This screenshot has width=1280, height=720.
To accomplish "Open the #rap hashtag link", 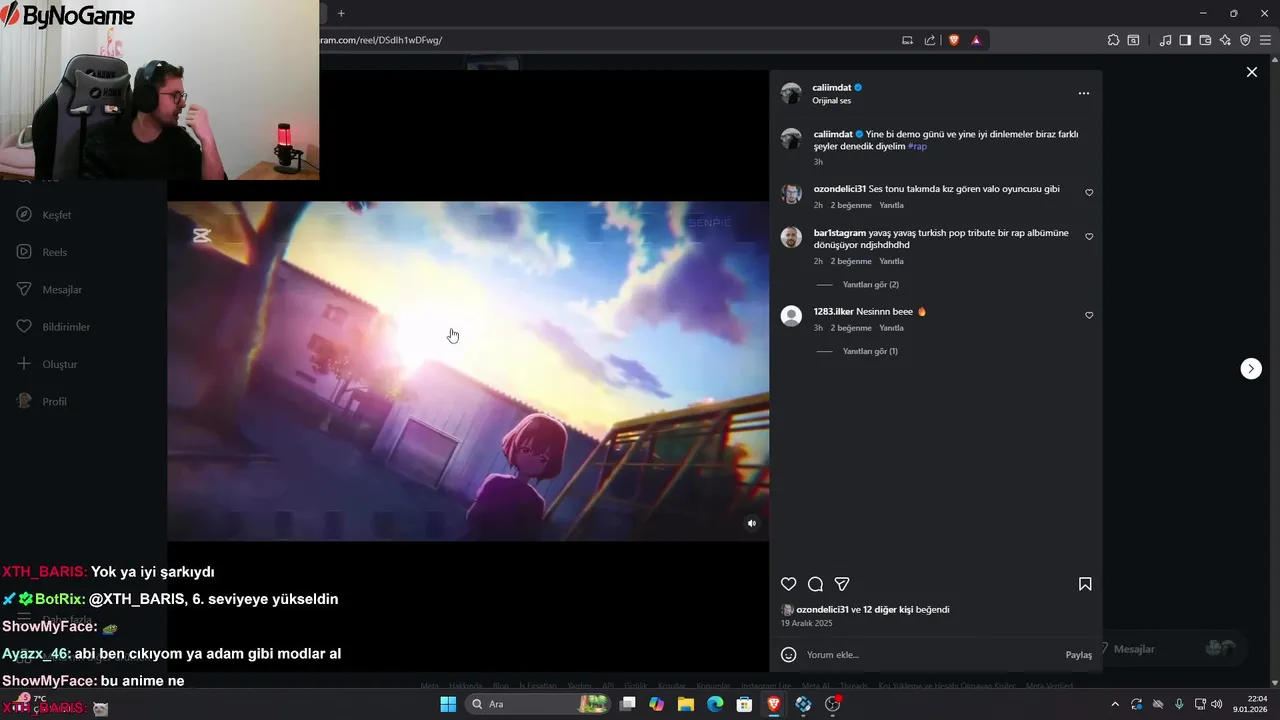I will 917,146.
